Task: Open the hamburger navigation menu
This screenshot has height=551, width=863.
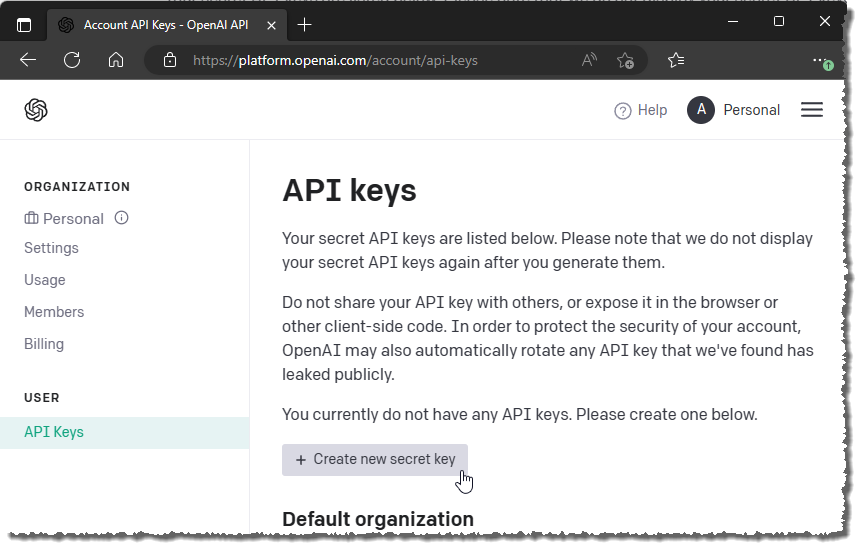Action: 812,110
